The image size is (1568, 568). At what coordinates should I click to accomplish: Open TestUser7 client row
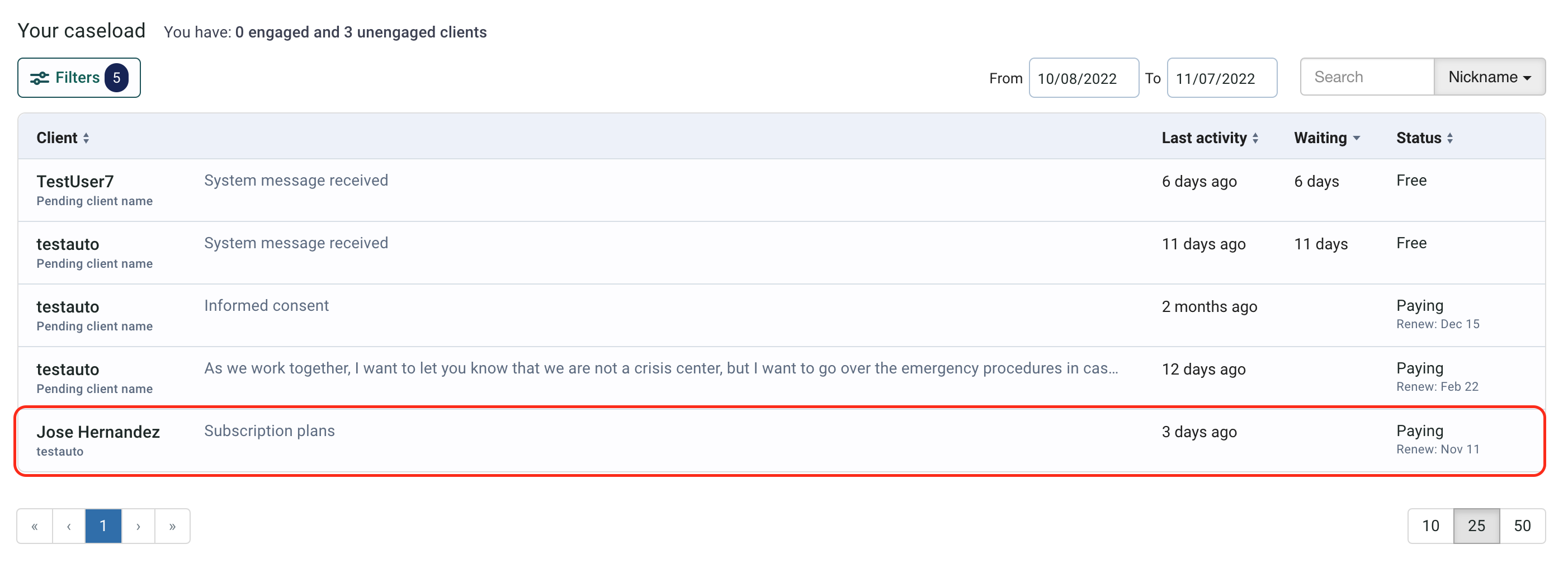781,190
